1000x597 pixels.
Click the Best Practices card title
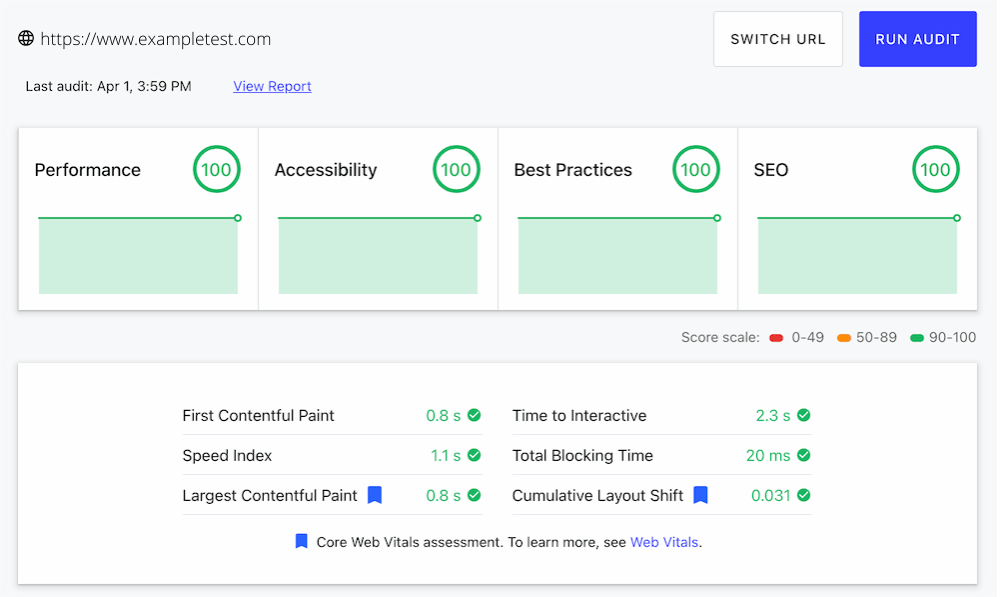(x=573, y=170)
